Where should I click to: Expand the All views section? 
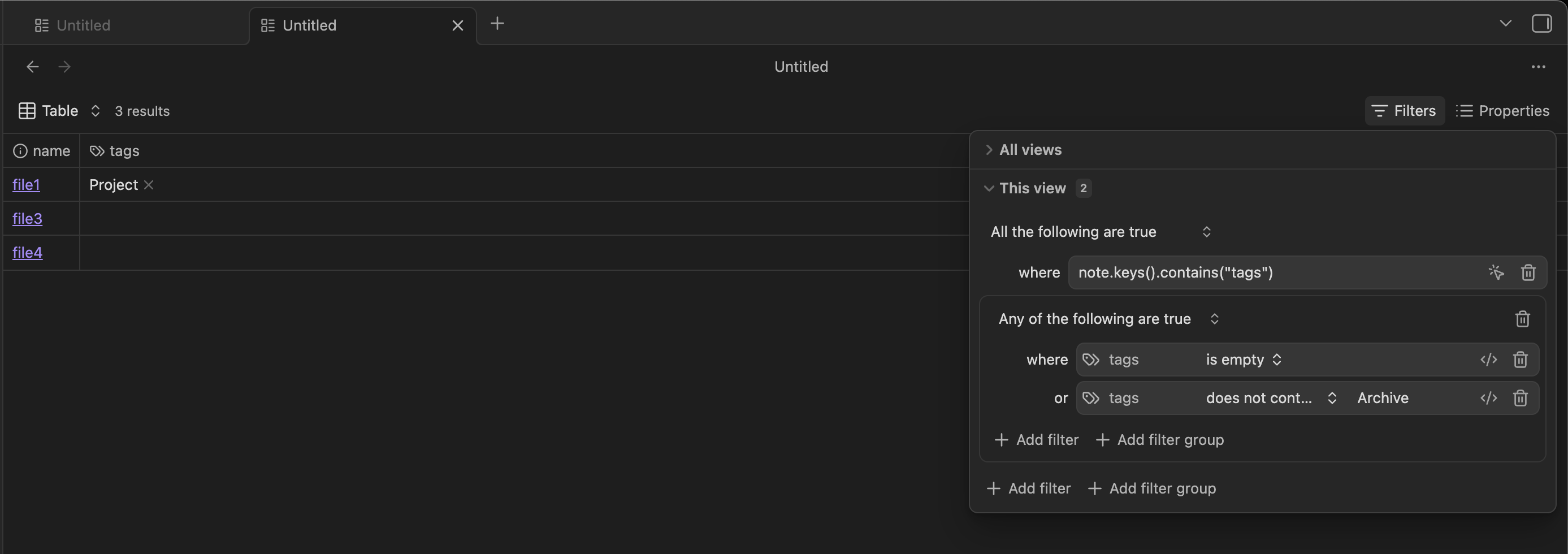click(x=1024, y=150)
